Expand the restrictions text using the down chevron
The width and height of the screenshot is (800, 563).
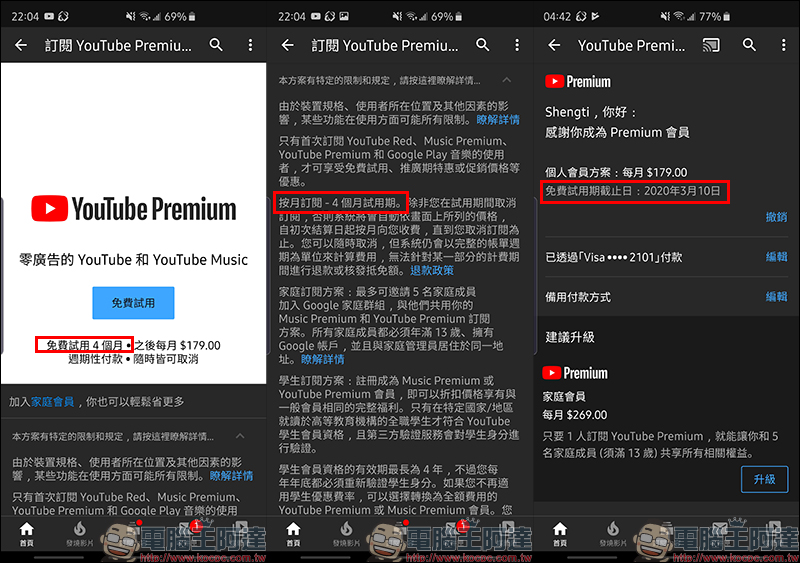(x=240, y=437)
